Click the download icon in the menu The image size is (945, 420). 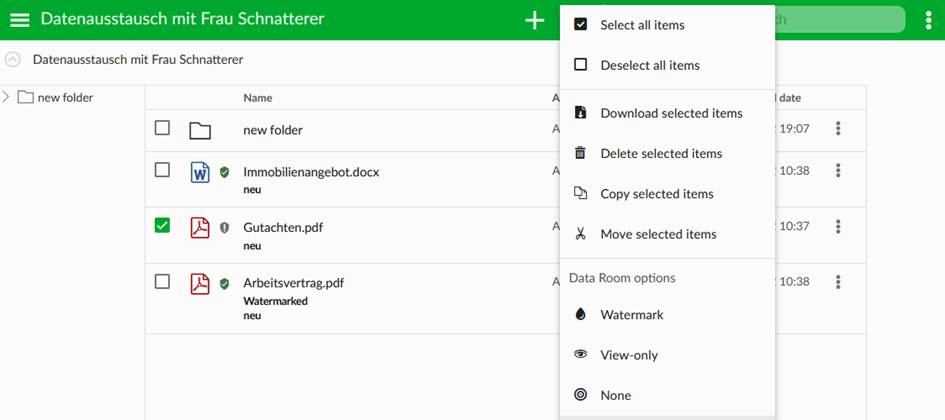(580, 113)
